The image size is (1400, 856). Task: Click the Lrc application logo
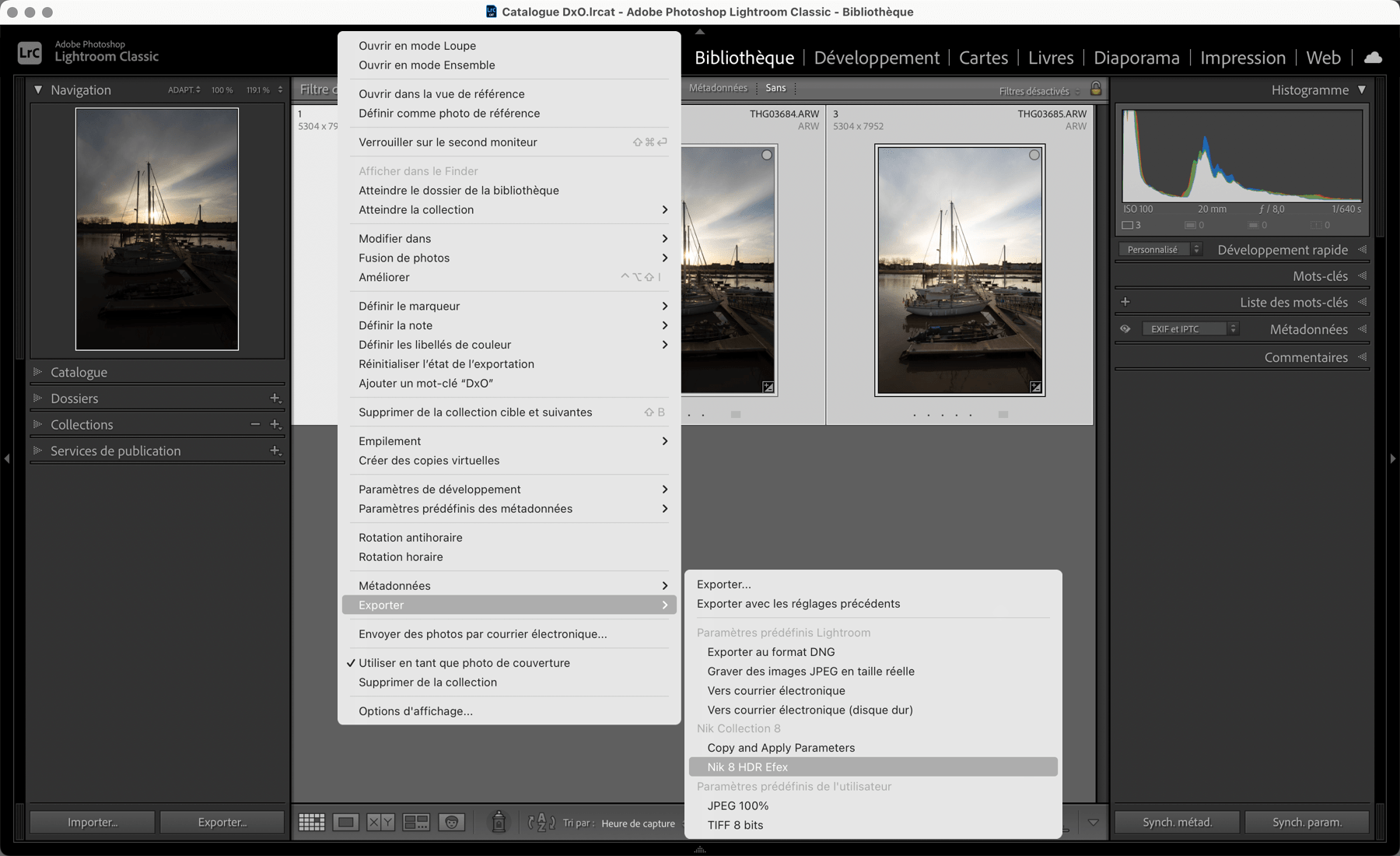pyautogui.click(x=30, y=53)
